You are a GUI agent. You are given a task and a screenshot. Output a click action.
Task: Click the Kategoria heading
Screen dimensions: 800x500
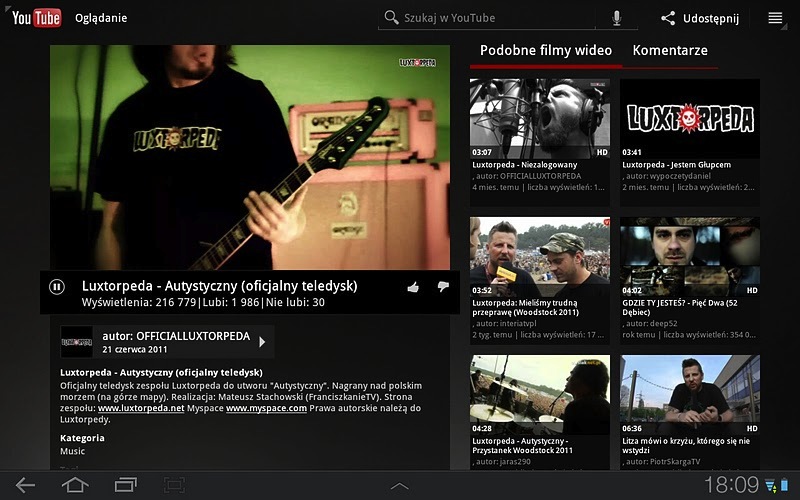pos(82,438)
